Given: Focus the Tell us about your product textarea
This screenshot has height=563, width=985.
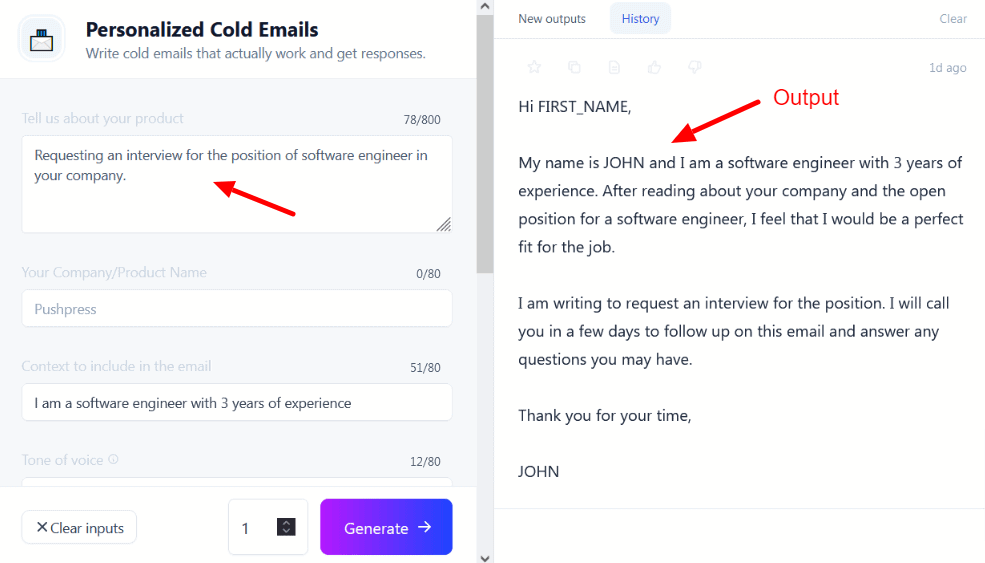Looking at the screenshot, I should click(x=236, y=184).
